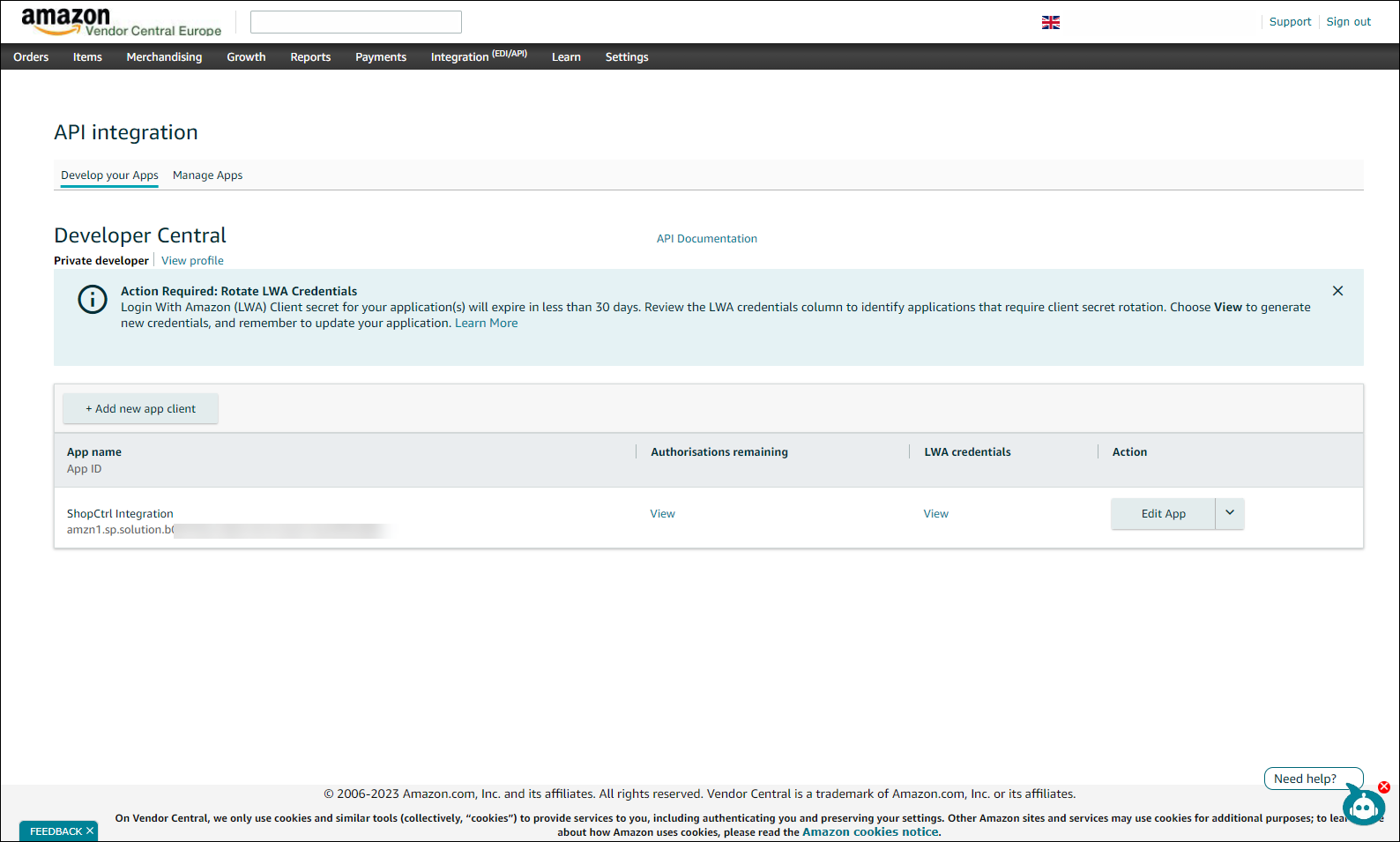Open the Orders menu
The width and height of the screenshot is (1400, 842).
(31, 57)
